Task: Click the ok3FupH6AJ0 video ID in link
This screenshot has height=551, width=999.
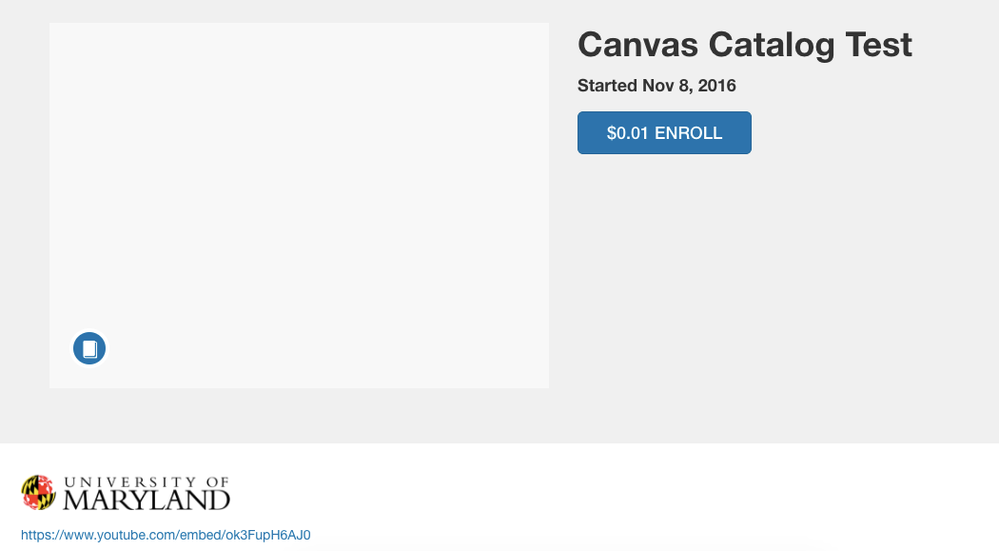Action: click(x=270, y=535)
